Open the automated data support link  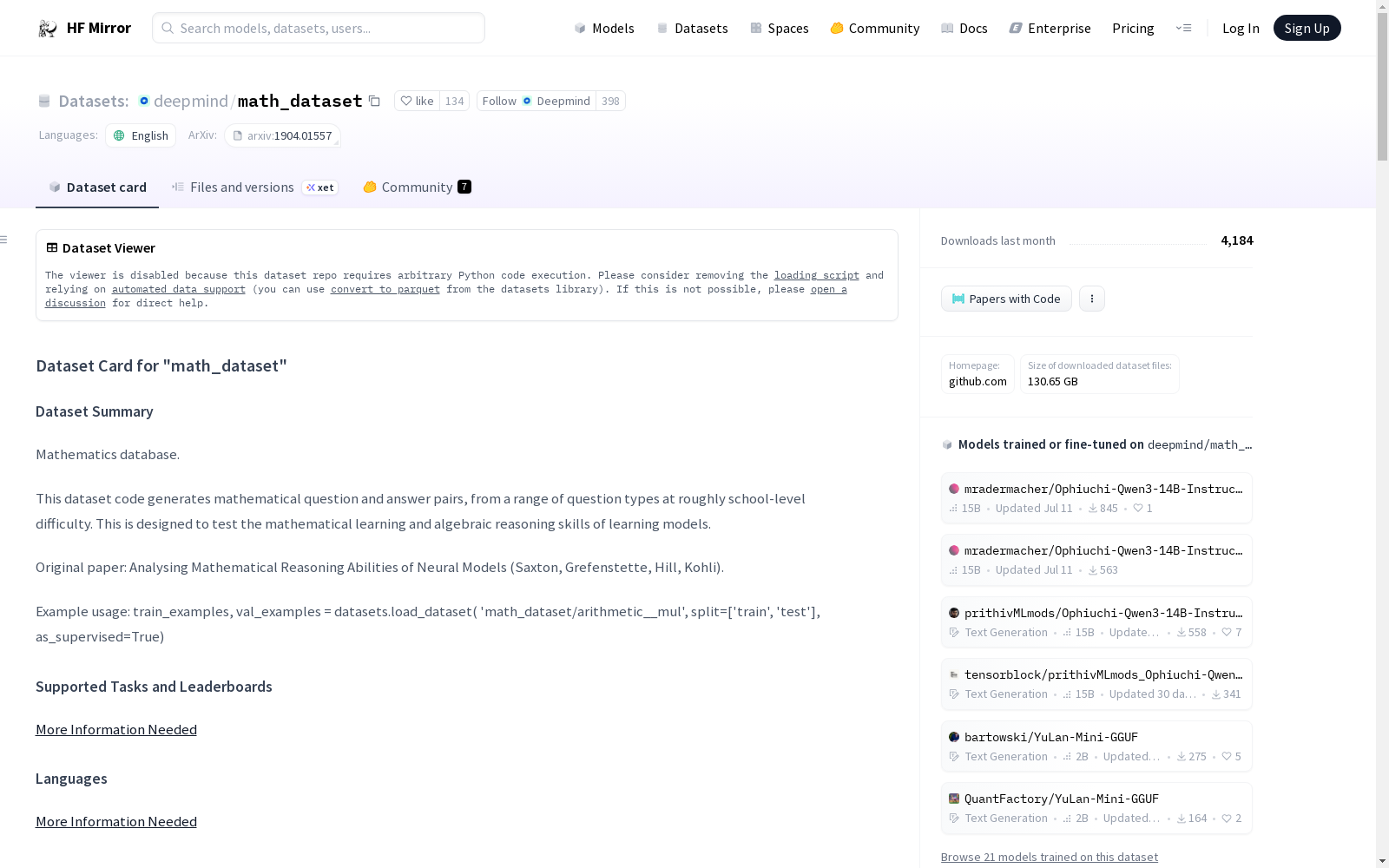coord(179,289)
